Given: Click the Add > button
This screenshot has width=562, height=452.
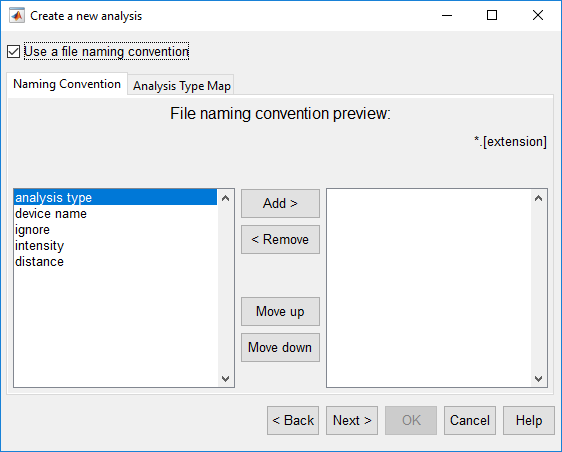Looking at the screenshot, I should (x=280, y=203).
